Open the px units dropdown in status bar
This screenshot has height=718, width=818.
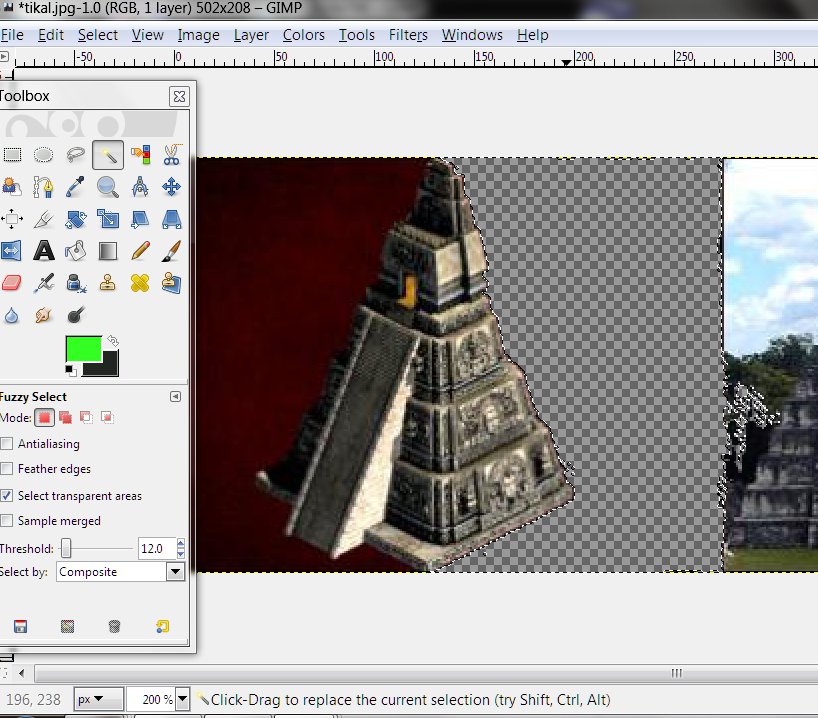pyautogui.click(x=100, y=699)
